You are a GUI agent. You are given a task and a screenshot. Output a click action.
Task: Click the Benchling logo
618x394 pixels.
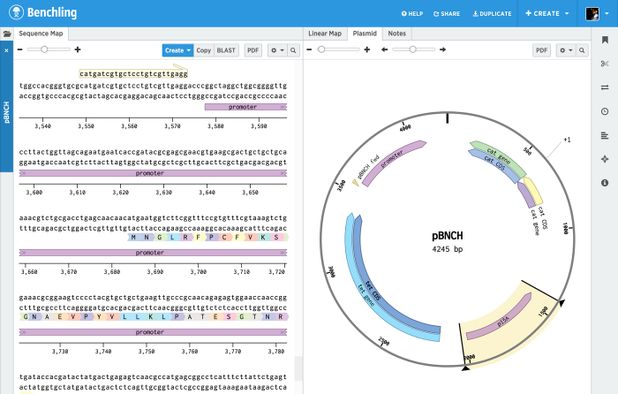[43, 13]
